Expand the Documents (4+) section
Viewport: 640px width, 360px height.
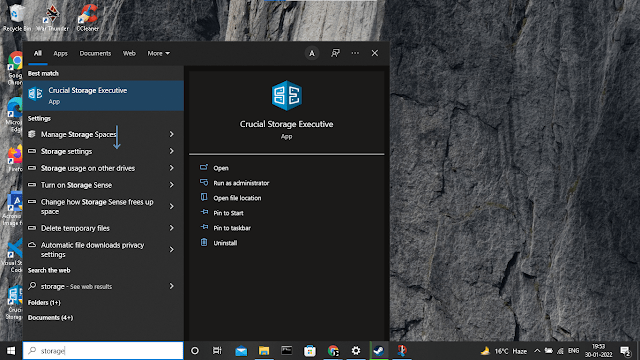[x=50, y=318]
